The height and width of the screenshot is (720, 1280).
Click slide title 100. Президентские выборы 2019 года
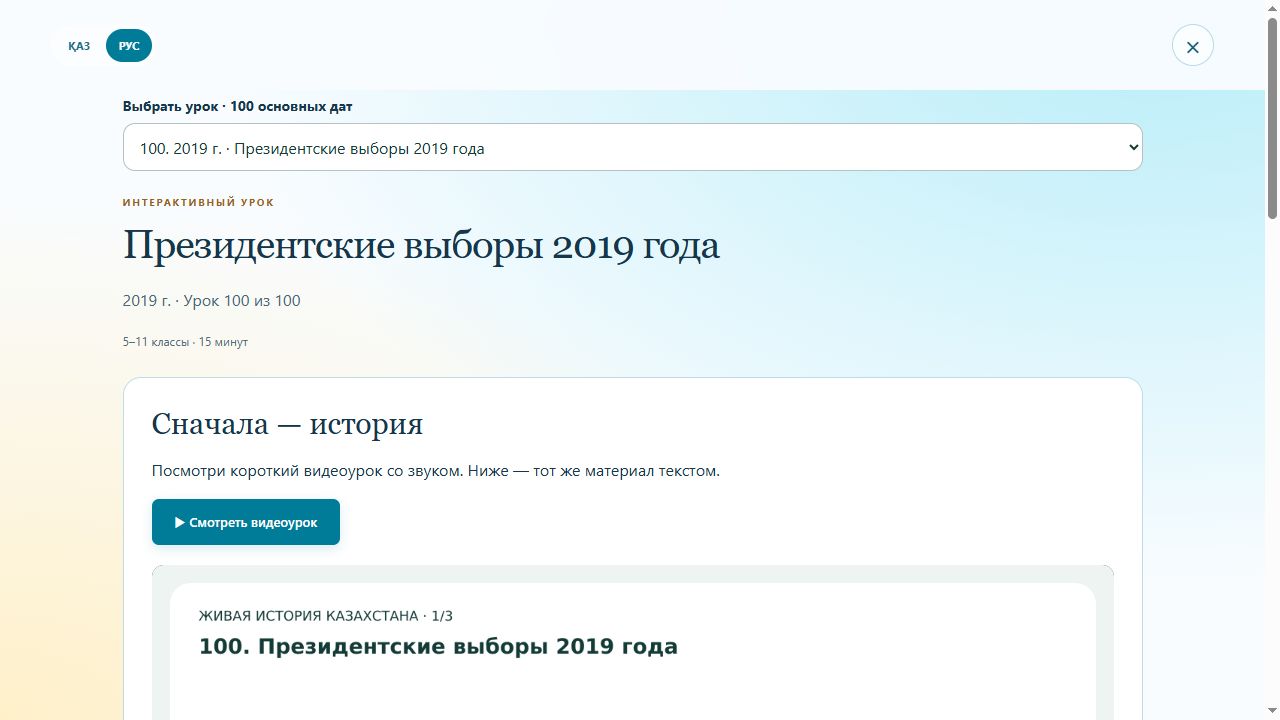438,647
